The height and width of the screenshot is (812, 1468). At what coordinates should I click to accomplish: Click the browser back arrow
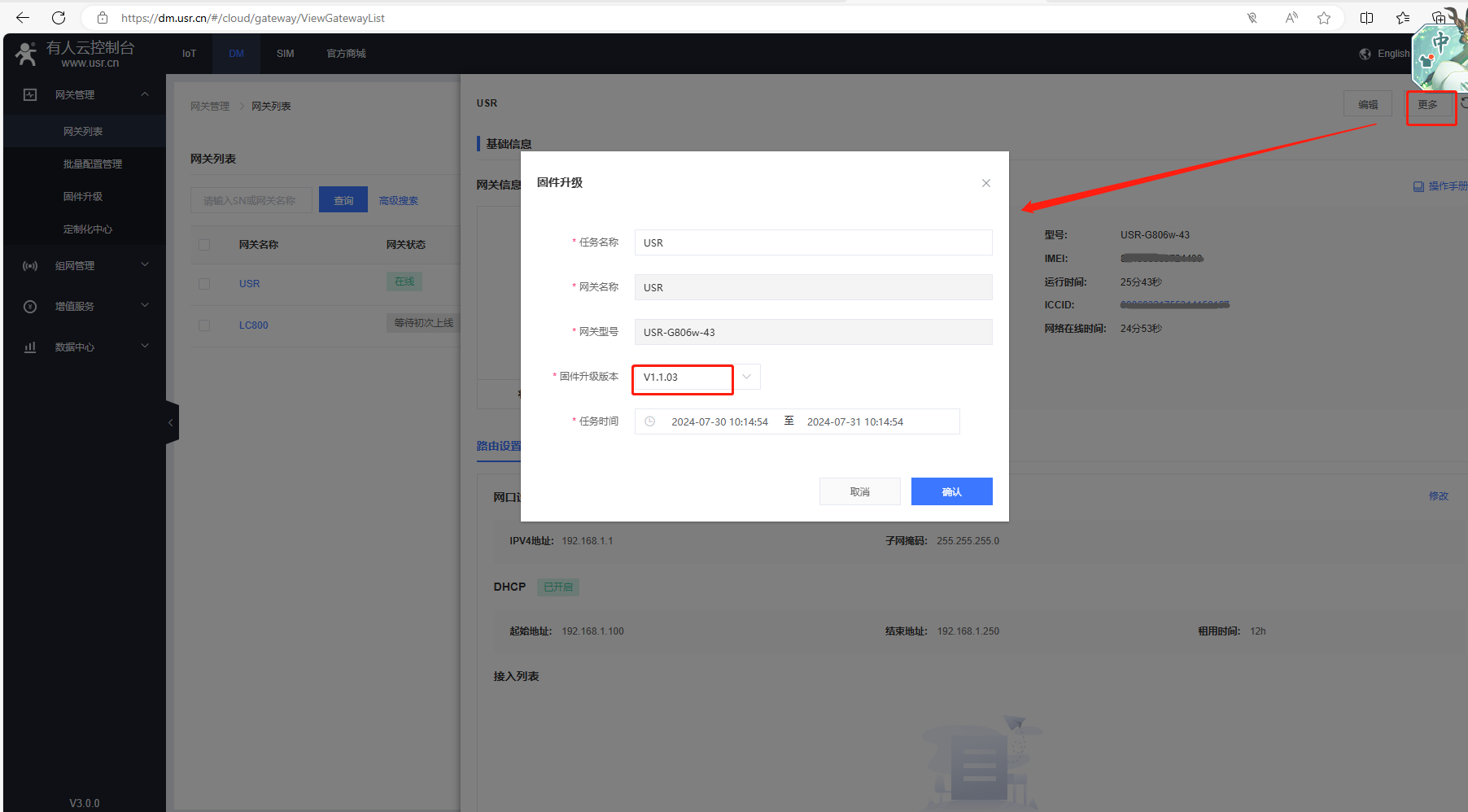point(23,18)
